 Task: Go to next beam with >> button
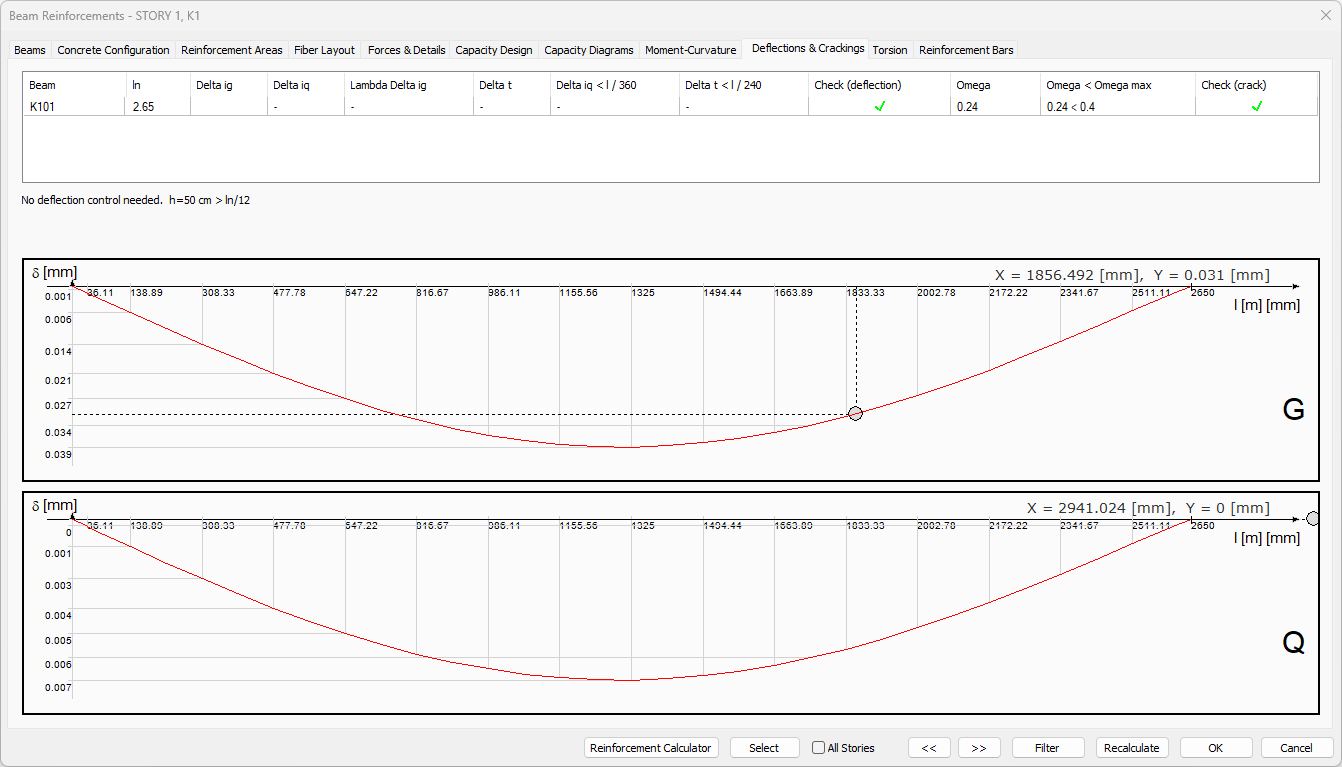[979, 748]
